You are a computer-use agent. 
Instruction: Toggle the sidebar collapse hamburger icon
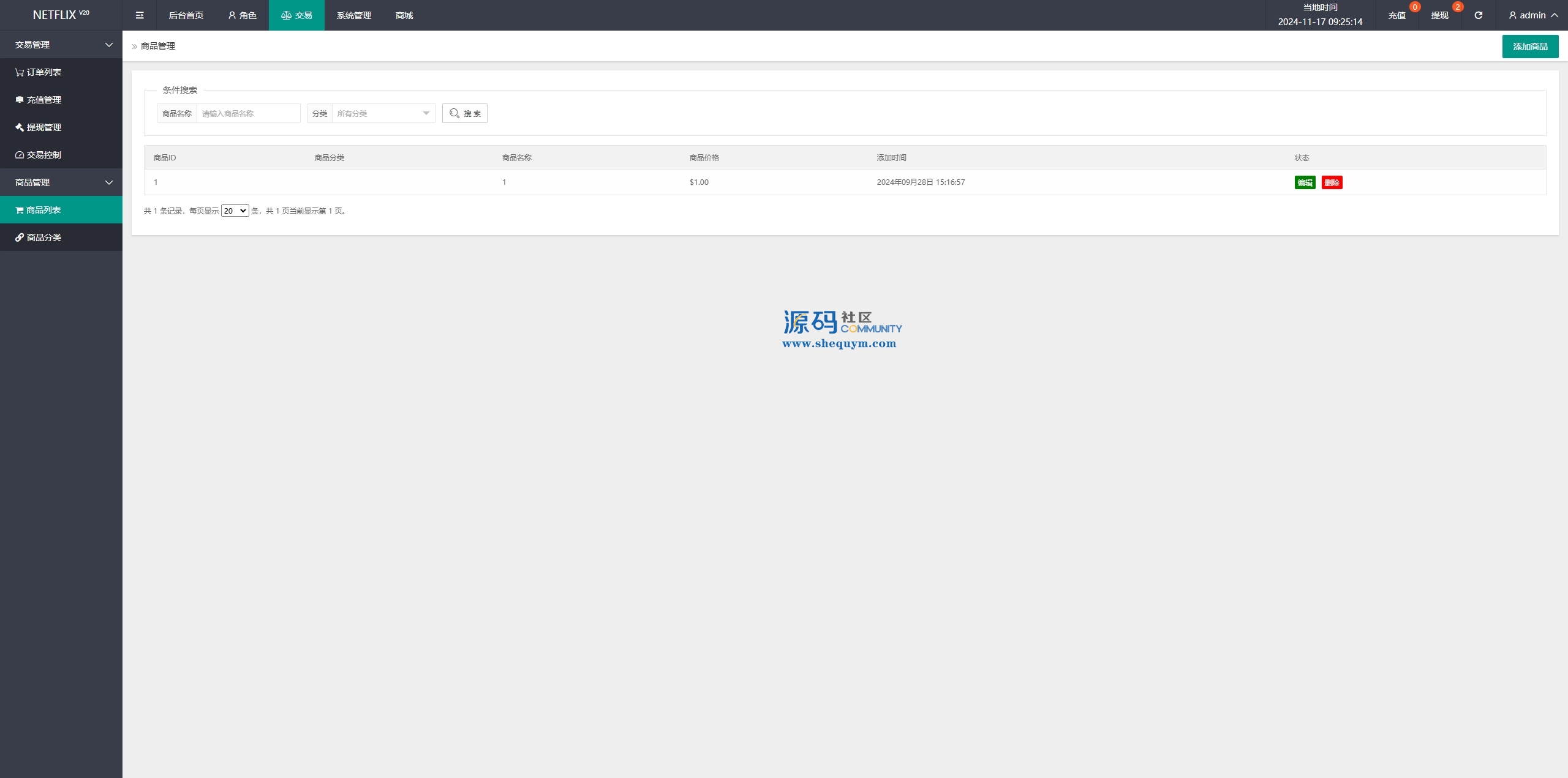140,15
